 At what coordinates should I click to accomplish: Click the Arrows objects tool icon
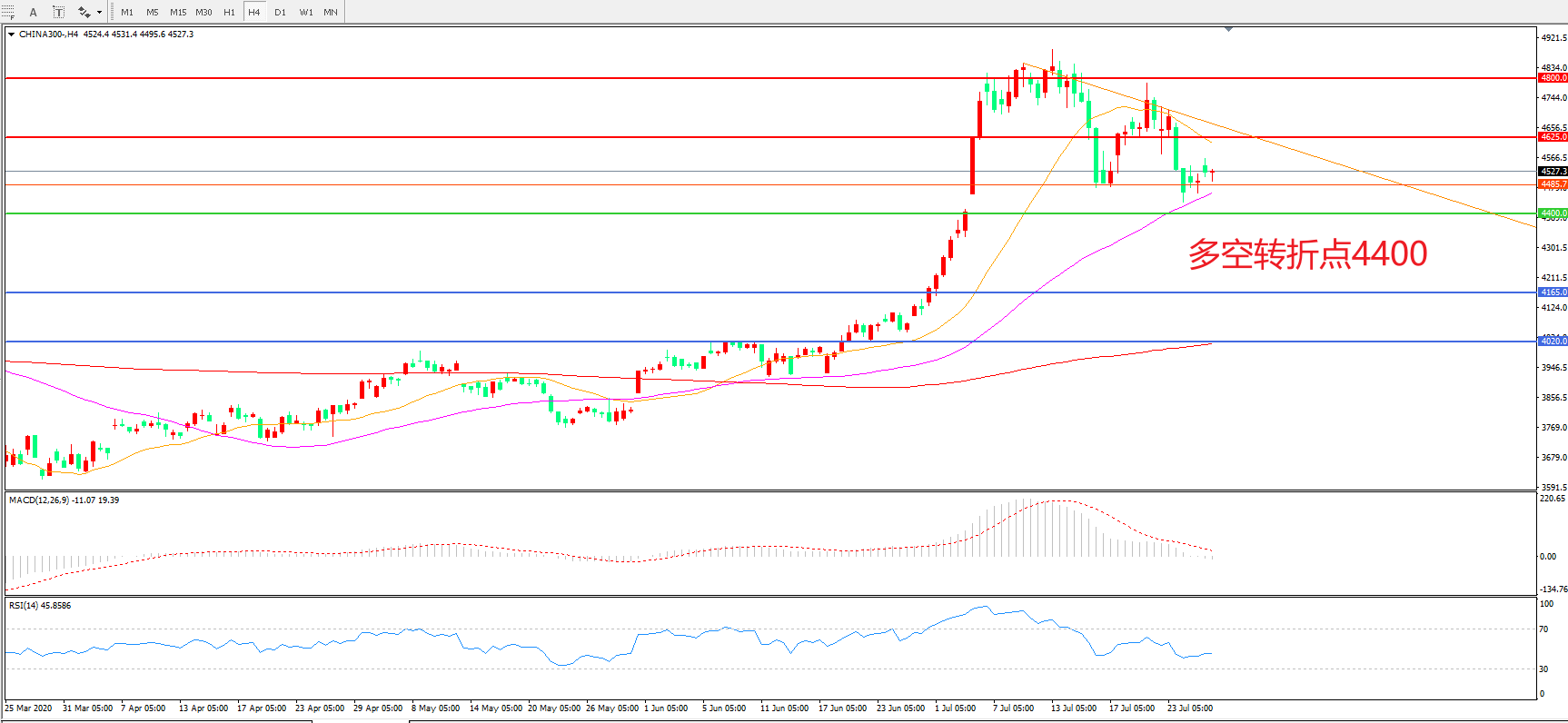(x=84, y=12)
